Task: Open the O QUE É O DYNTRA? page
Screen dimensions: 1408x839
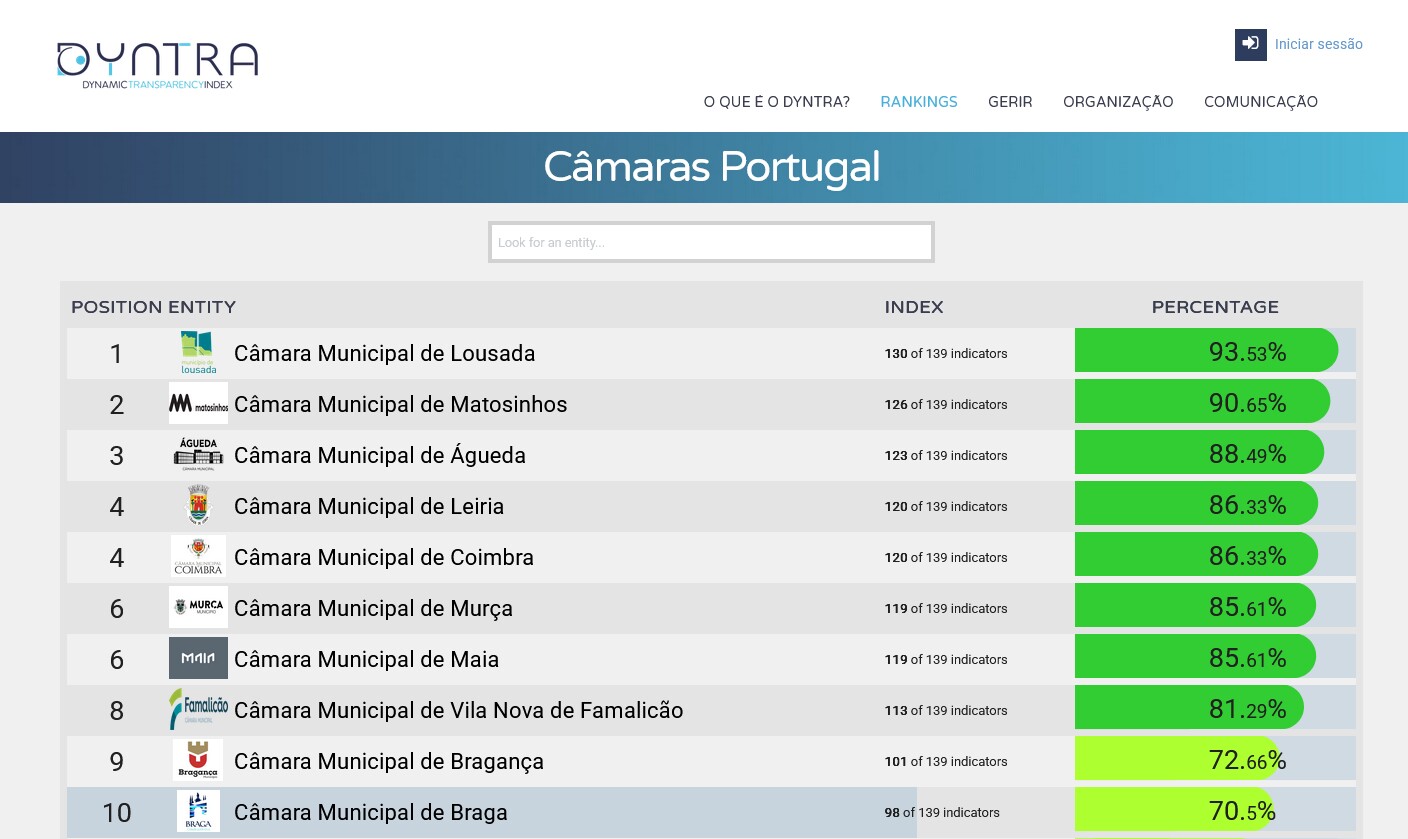Action: coord(777,101)
